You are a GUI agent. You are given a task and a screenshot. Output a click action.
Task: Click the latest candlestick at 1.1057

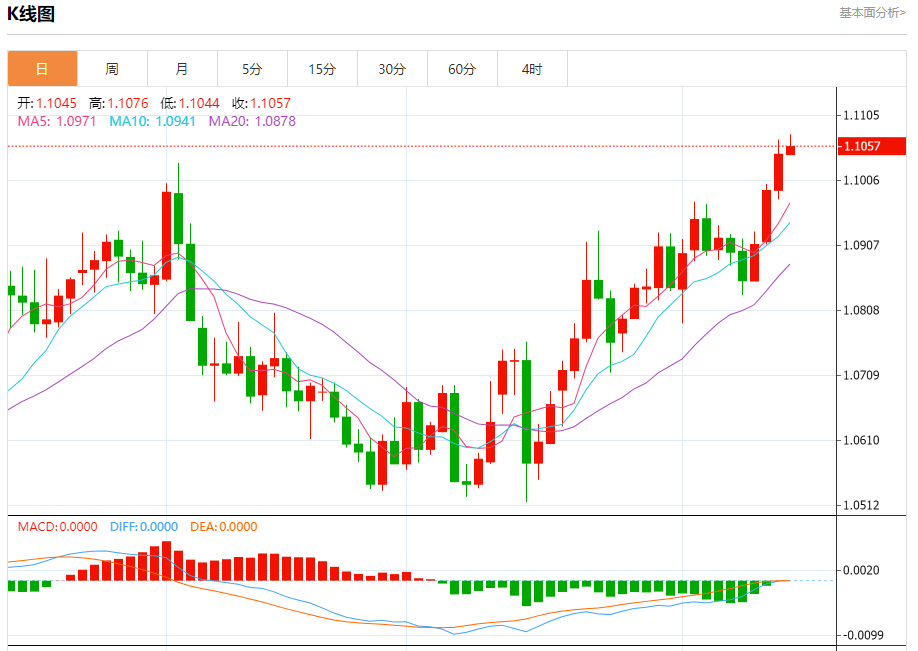tap(790, 146)
